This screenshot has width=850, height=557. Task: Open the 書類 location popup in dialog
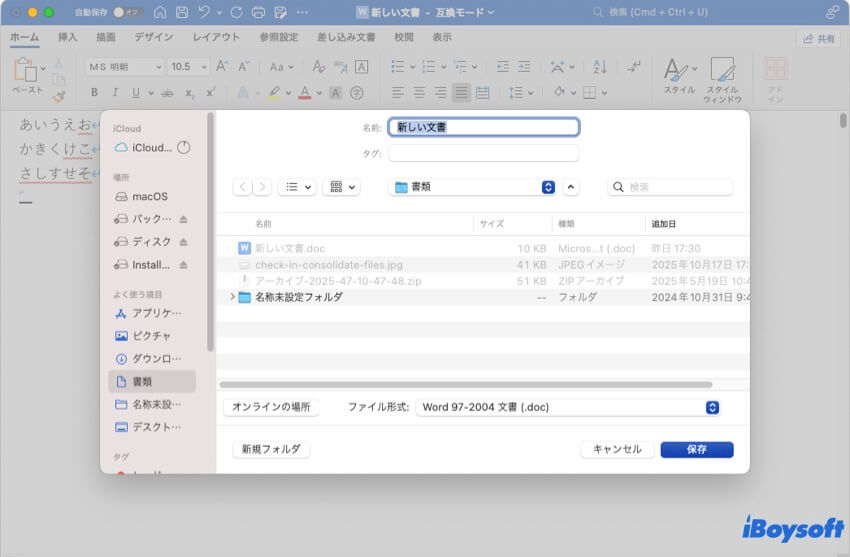coord(473,187)
